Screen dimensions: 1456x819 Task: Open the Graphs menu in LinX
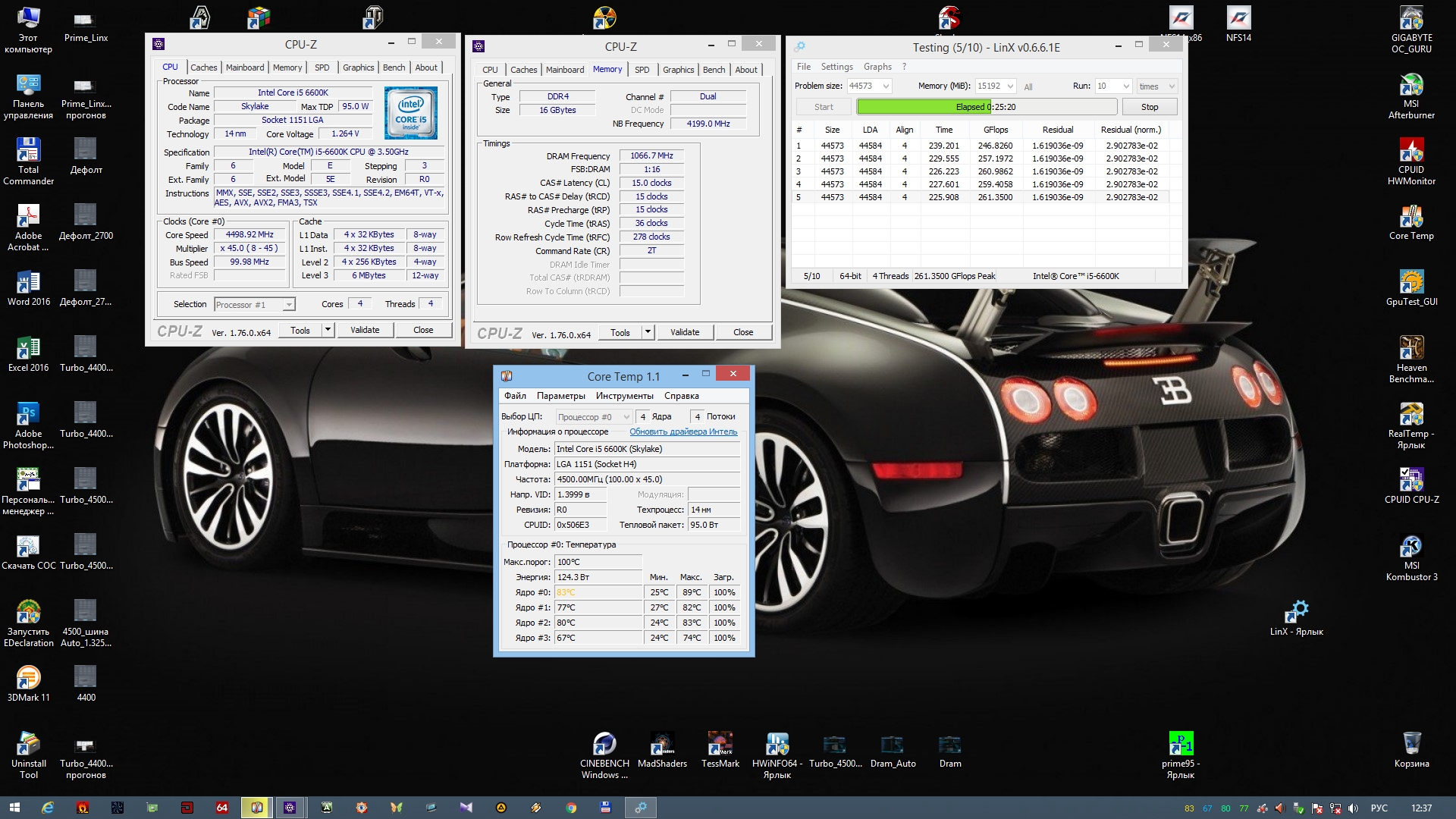point(877,67)
